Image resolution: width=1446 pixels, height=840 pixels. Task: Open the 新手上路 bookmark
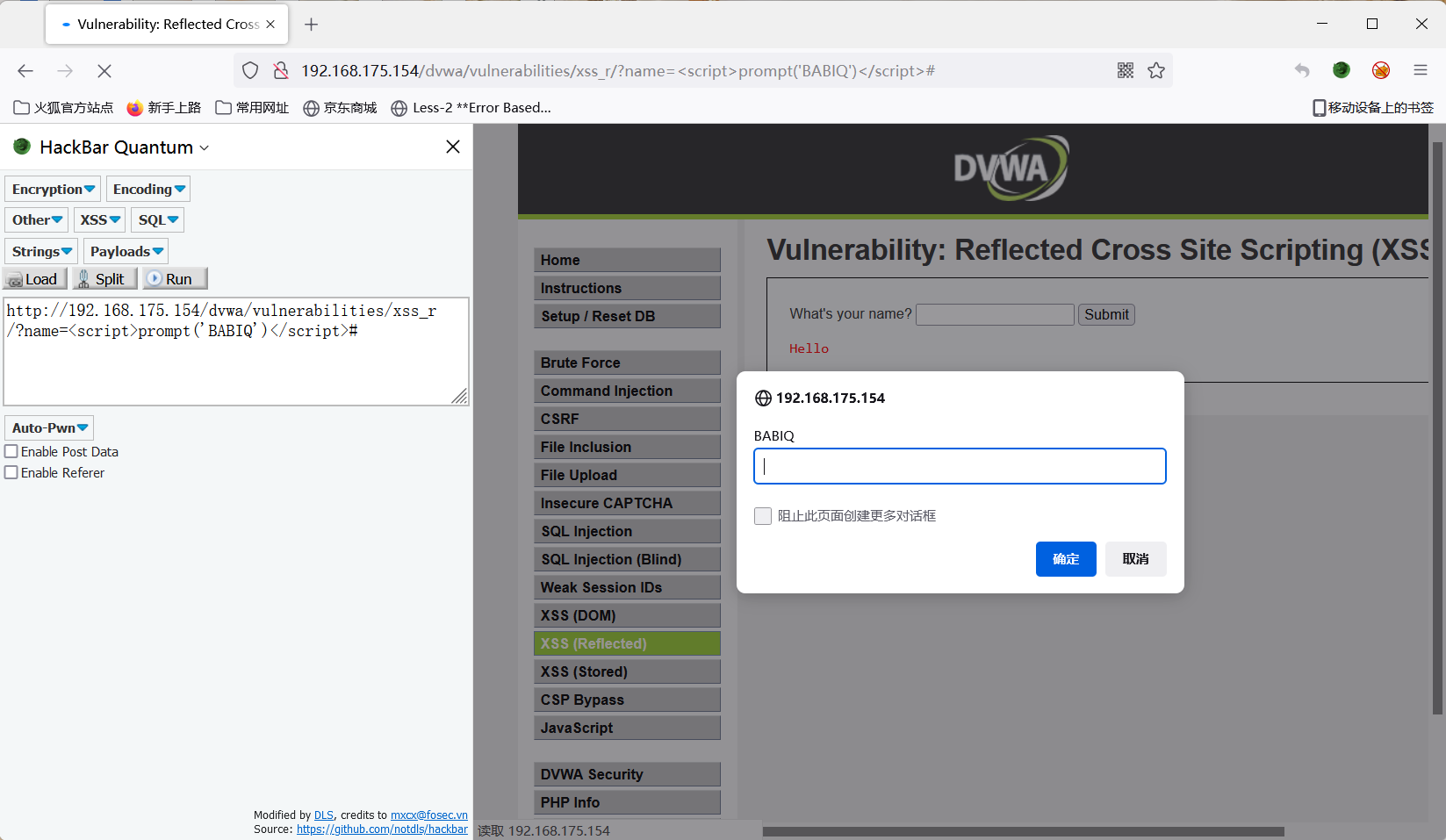[164, 107]
